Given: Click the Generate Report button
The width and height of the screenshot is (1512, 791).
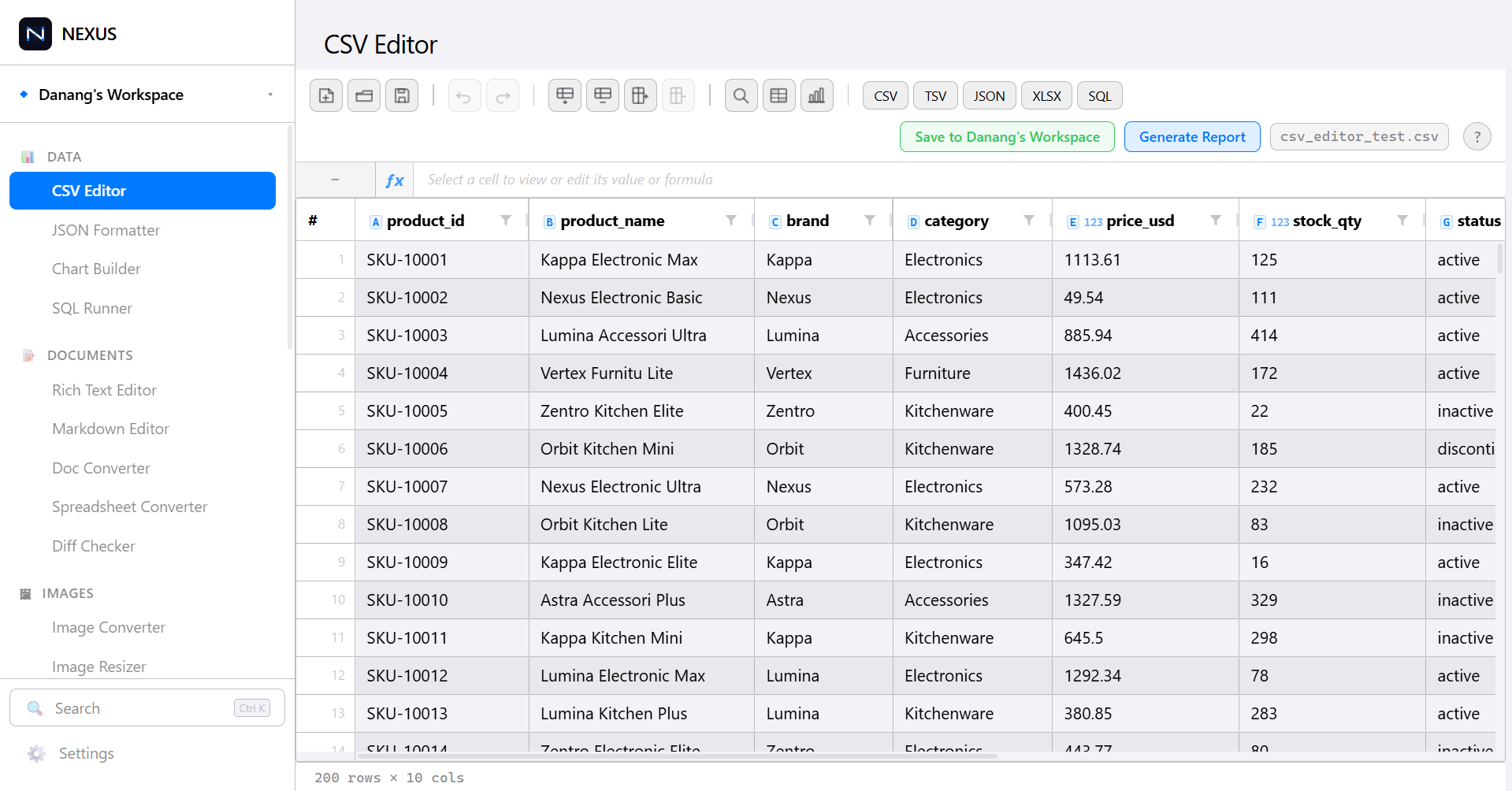Looking at the screenshot, I should click(1192, 137).
